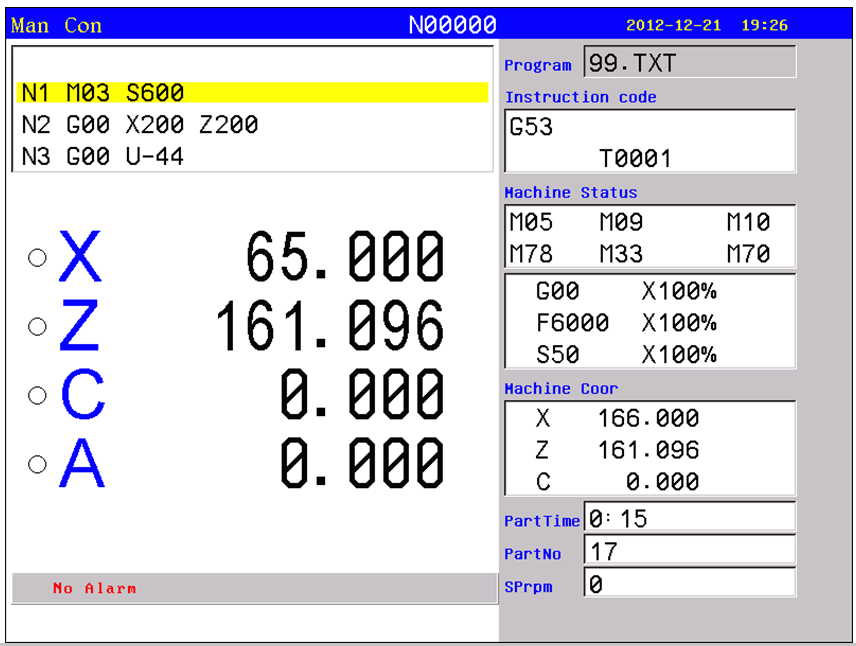Click the date and time display

click(x=706, y=25)
